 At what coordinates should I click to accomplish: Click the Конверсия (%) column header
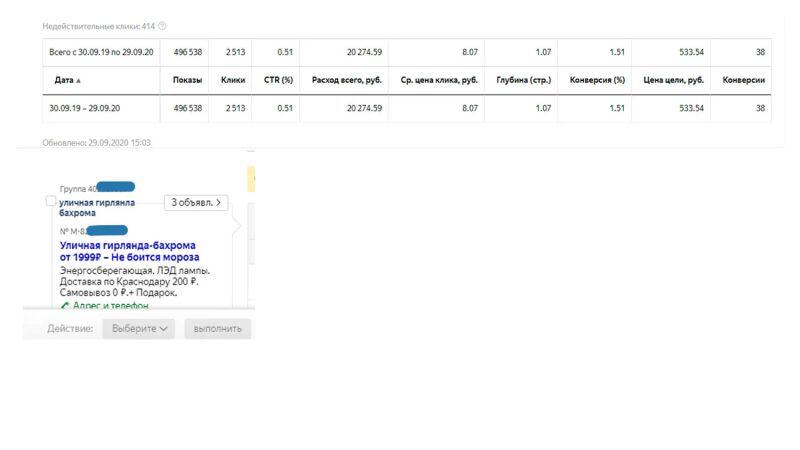[597, 80]
